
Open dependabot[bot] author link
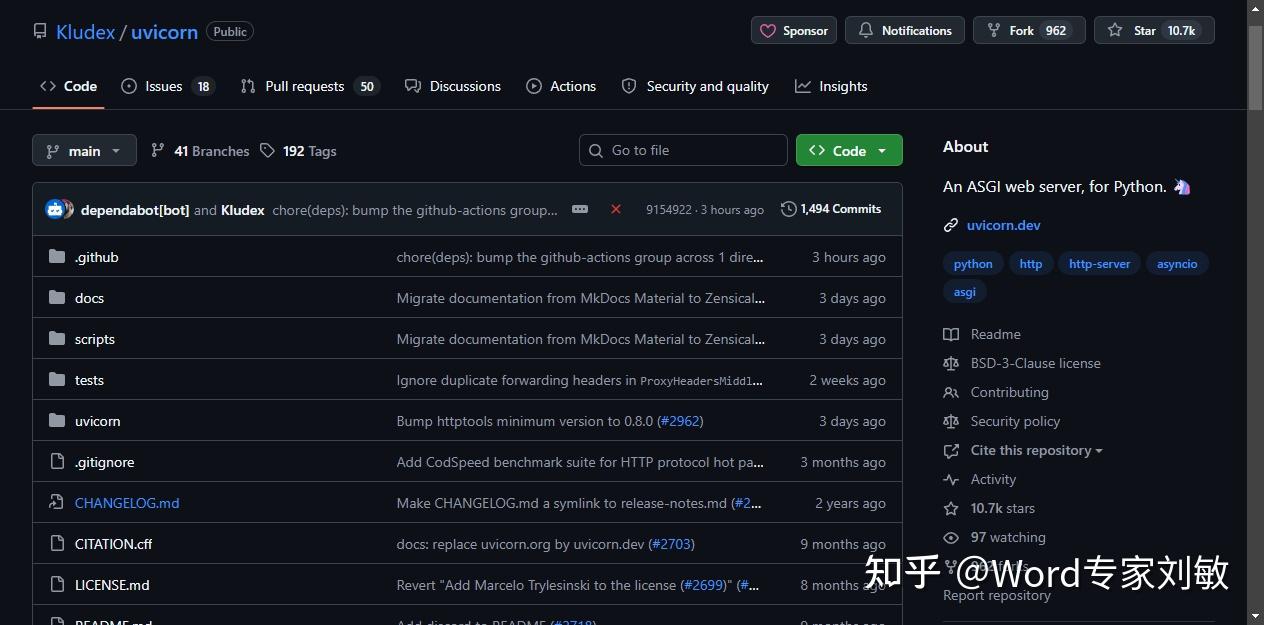(135, 210)
